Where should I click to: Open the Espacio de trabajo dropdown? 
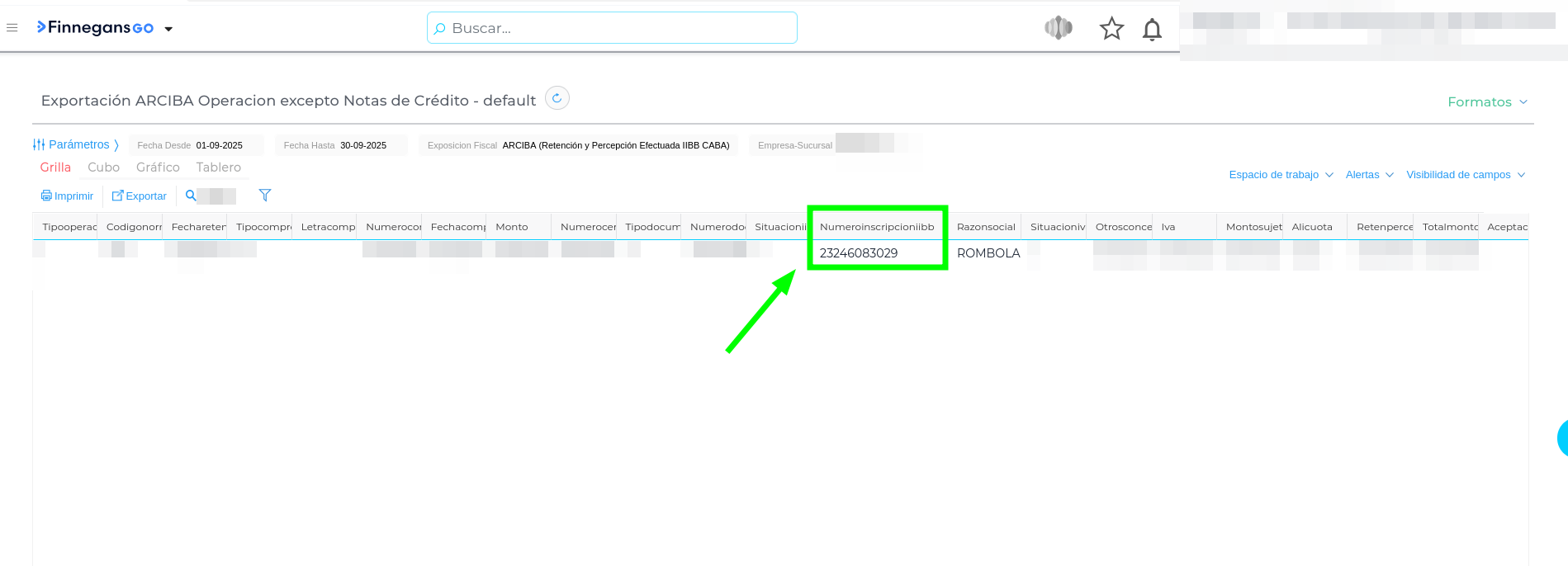coord(1281,175)
